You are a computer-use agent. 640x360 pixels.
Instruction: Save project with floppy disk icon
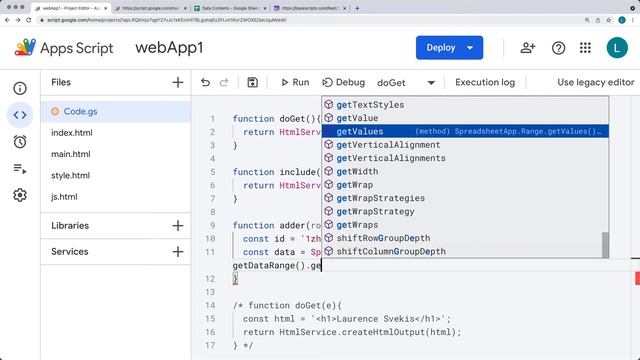[252, 82]
